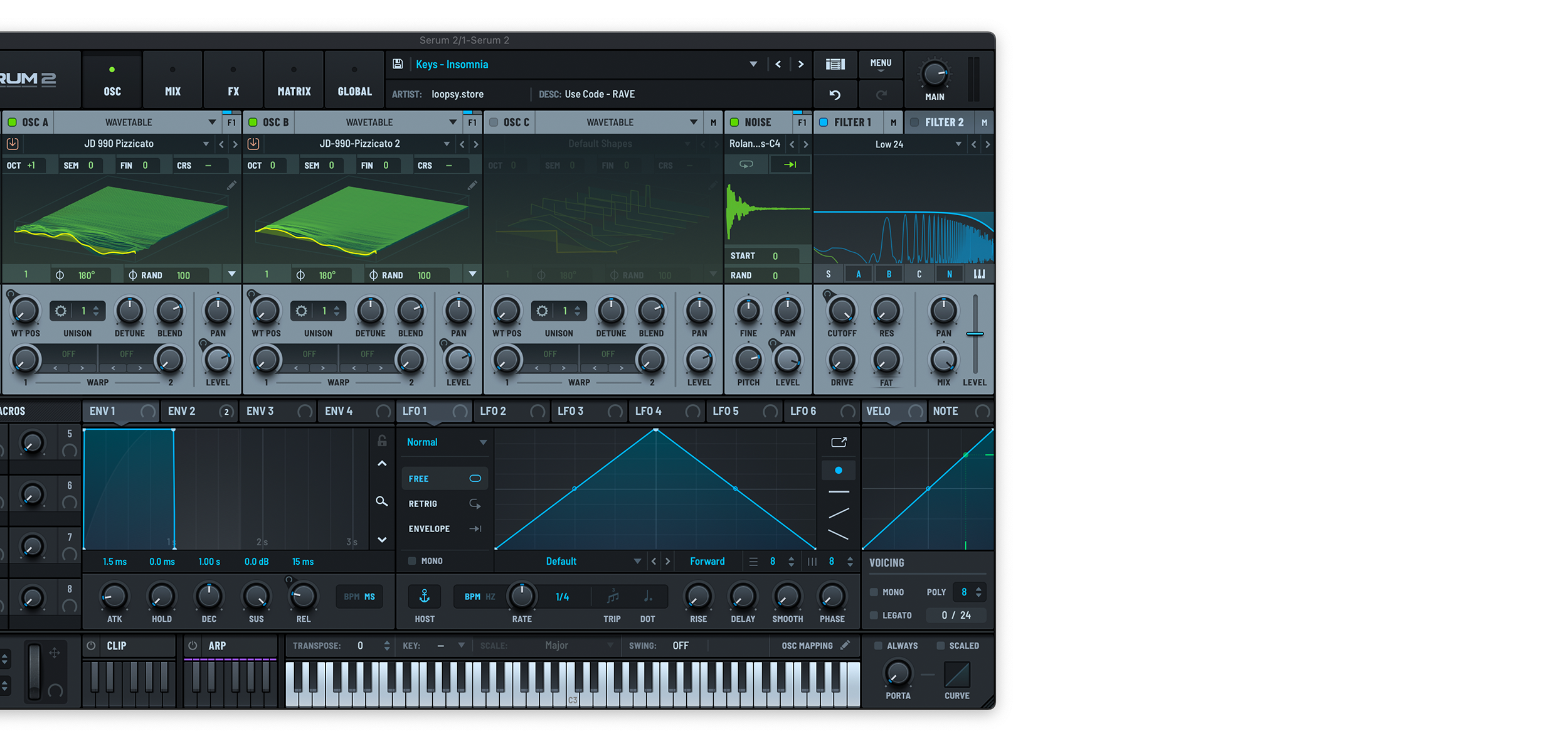The width and height of the screenshot is (1568, 753).
Task: Select the LFO 2 tab
Action: click(x=511, y=411)
